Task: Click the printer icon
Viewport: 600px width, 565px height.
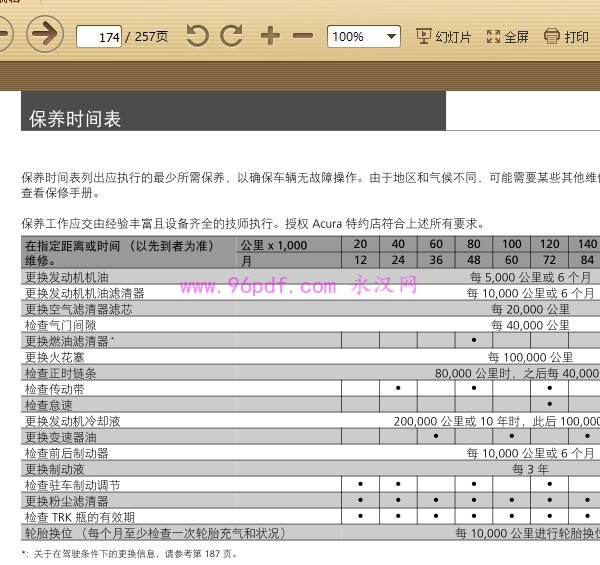Action: (x=552, y=37)
